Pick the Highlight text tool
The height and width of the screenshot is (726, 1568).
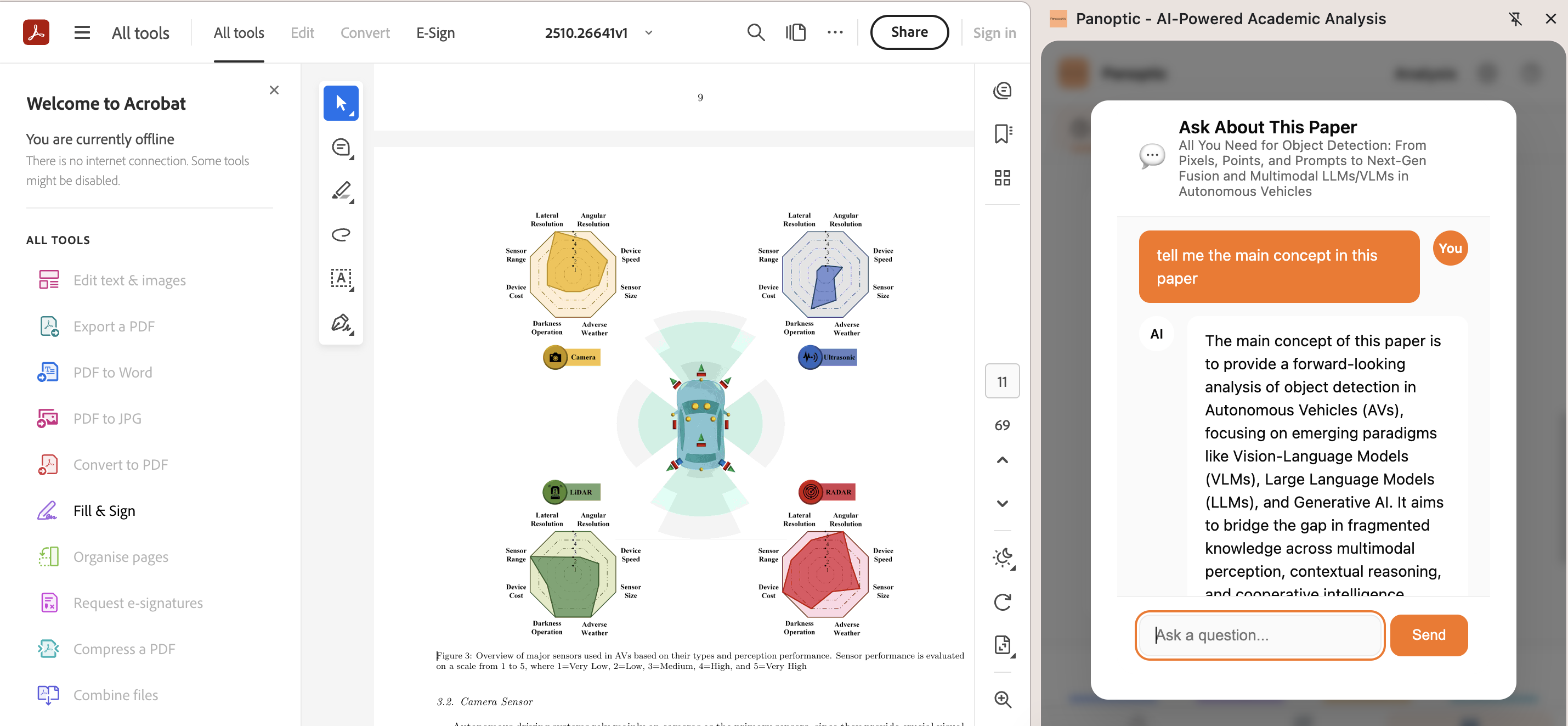coord(340,192)
